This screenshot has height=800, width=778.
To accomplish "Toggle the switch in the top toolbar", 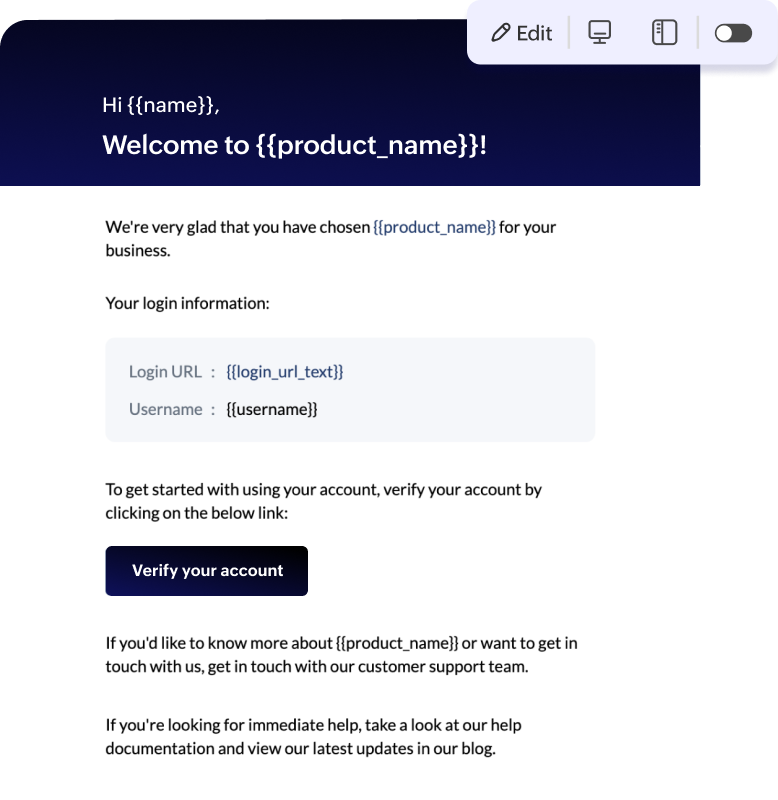I will [733, 33].
